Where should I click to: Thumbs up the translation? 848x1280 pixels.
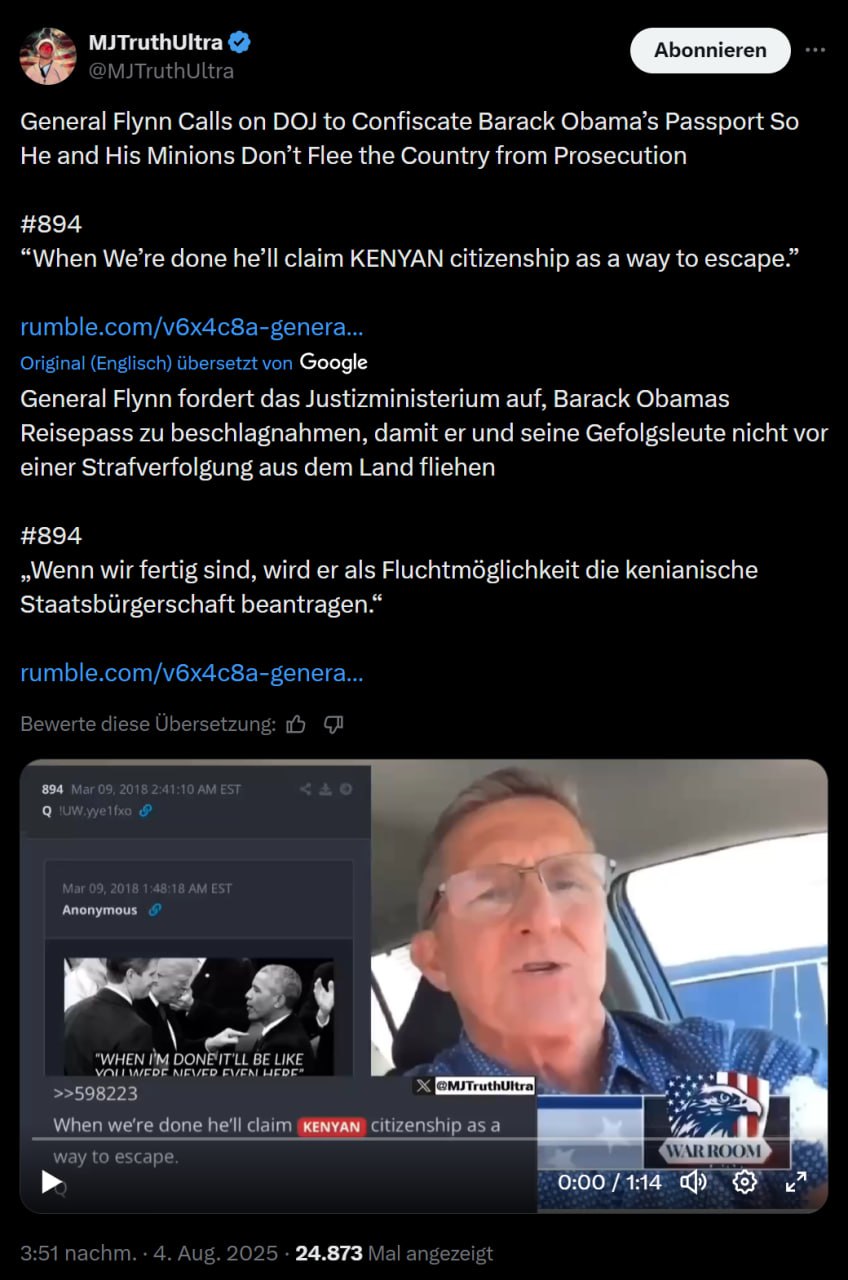(296, 724)
